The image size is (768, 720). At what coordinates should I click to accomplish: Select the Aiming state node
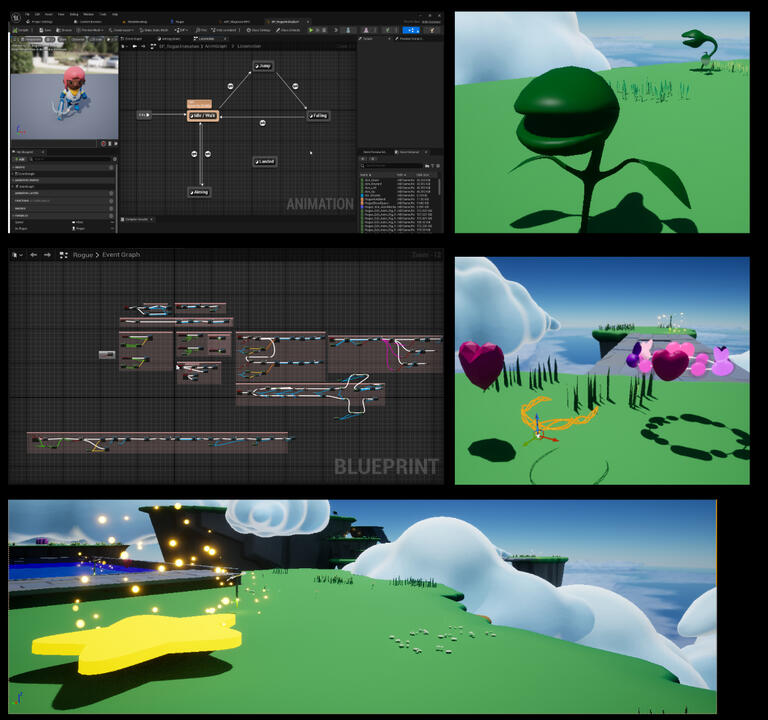201,191
